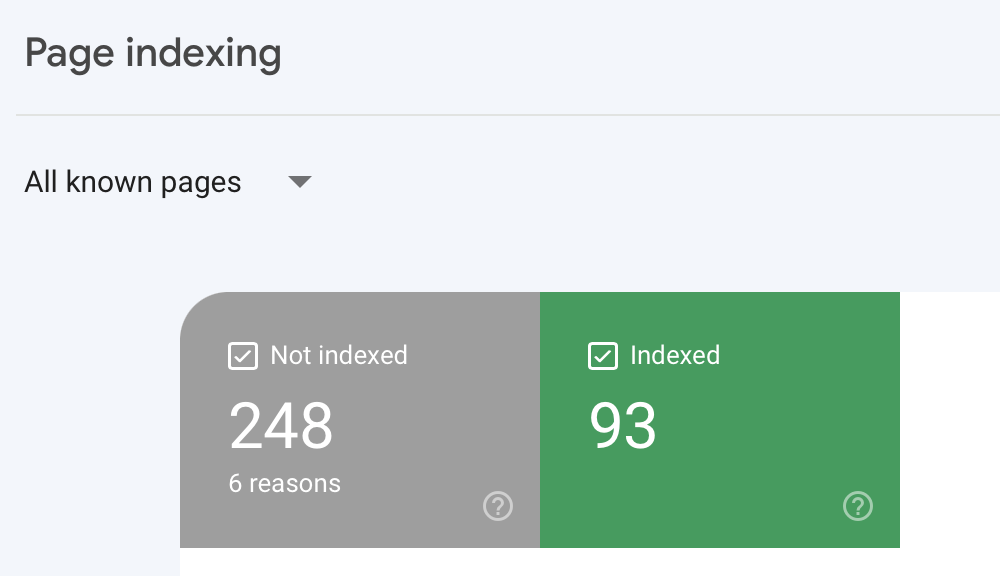
Task: View the 6 reasons link
Action: click(284, 484)
